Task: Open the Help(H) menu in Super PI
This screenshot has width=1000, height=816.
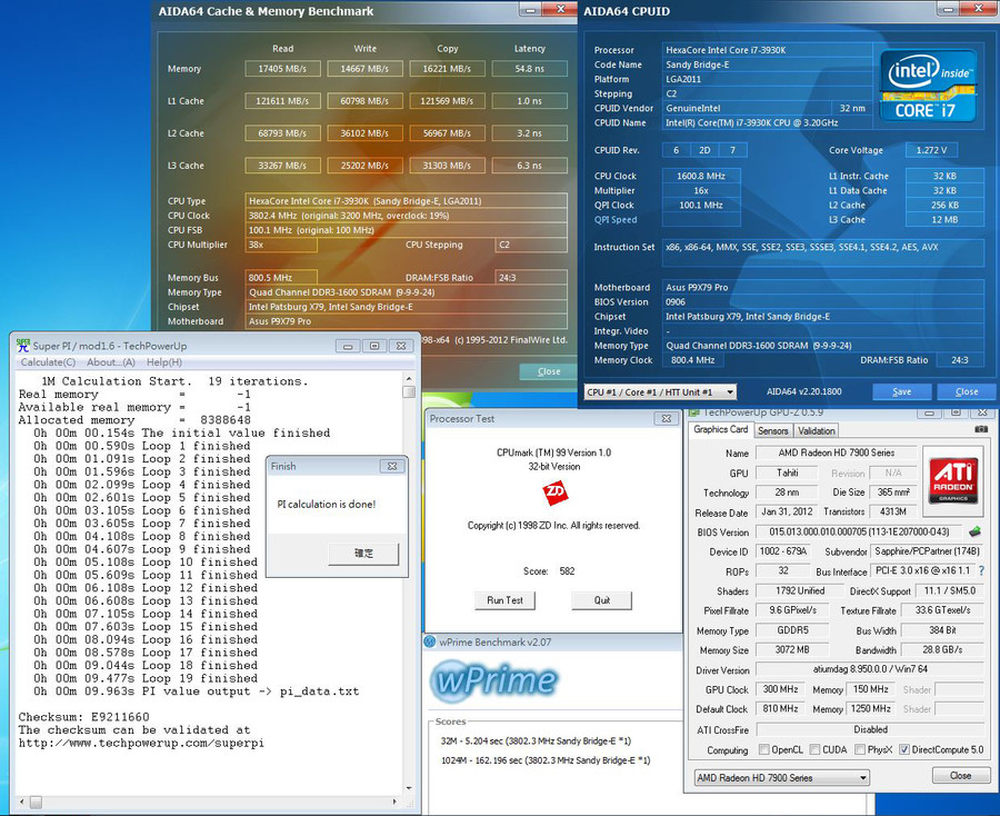Action: [164, 362]
